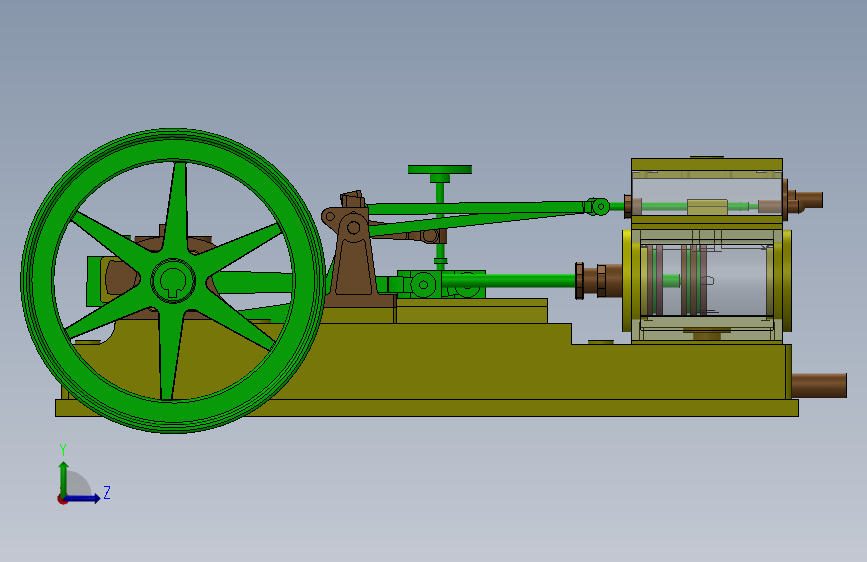867x562 pixels.
Task: Select the valve chest top cover plate
Action: 707,164
